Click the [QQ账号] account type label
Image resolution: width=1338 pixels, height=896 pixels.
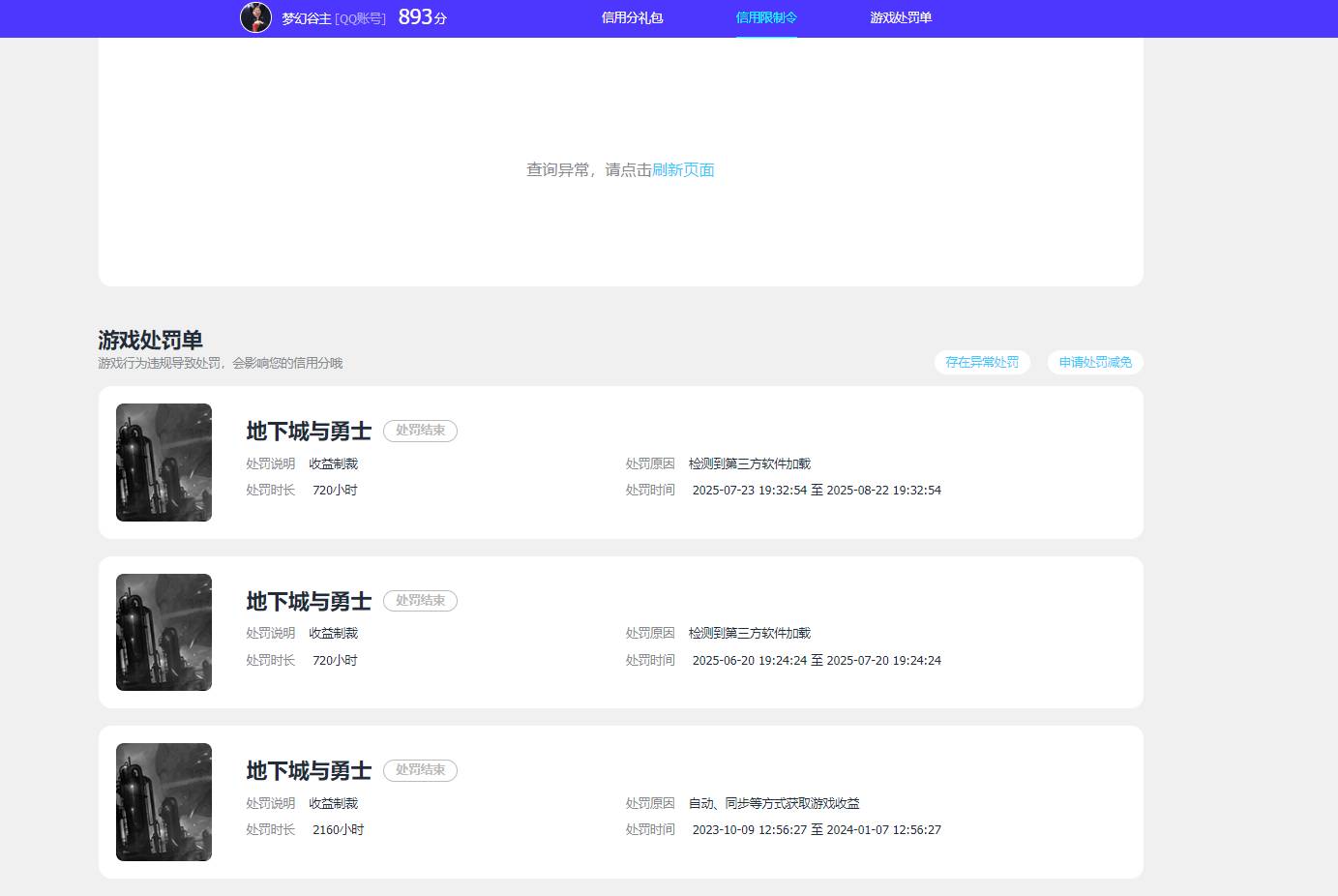click(360, 17)
